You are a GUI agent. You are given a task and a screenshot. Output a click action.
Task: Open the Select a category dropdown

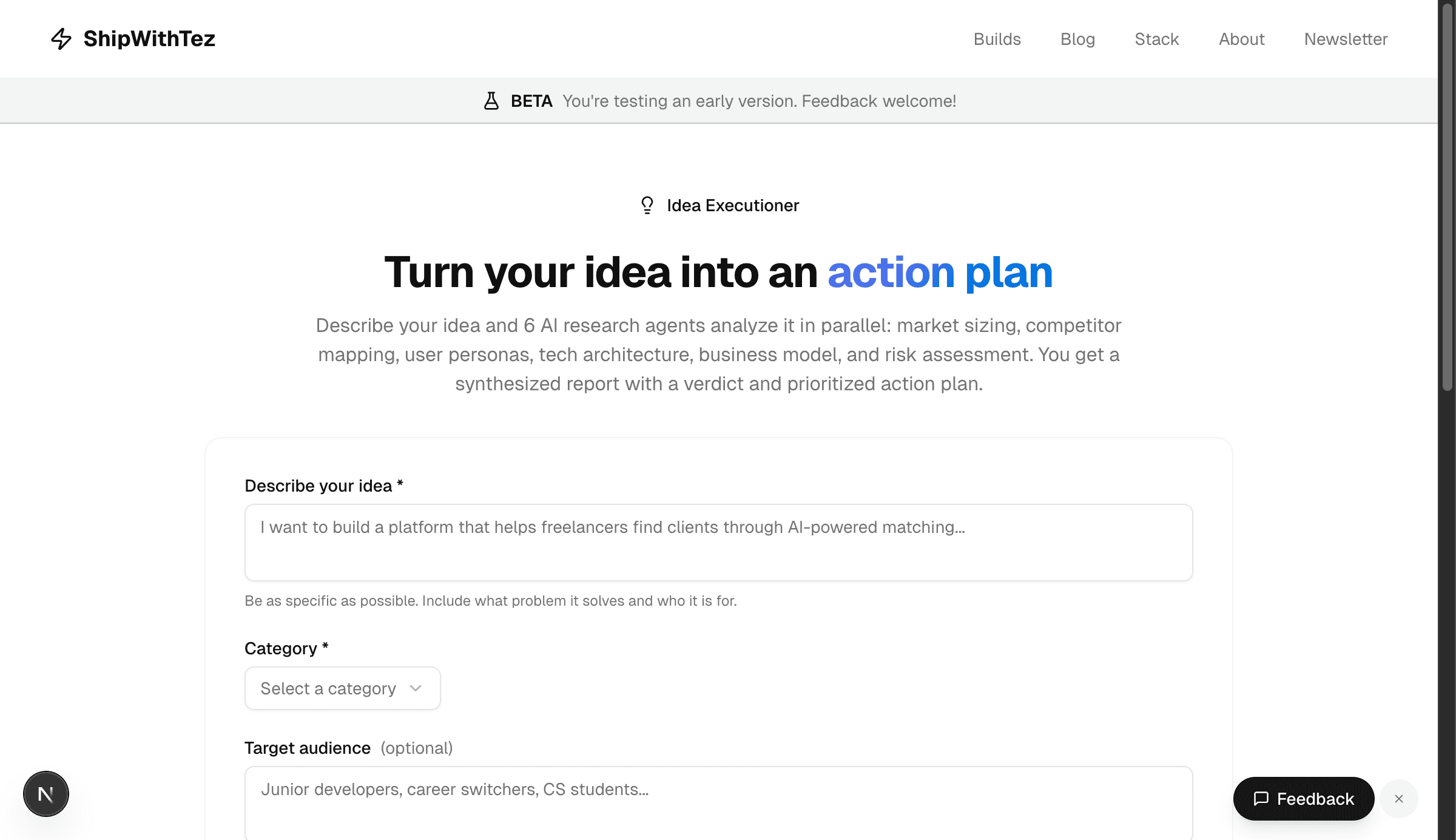click(342, 688)
